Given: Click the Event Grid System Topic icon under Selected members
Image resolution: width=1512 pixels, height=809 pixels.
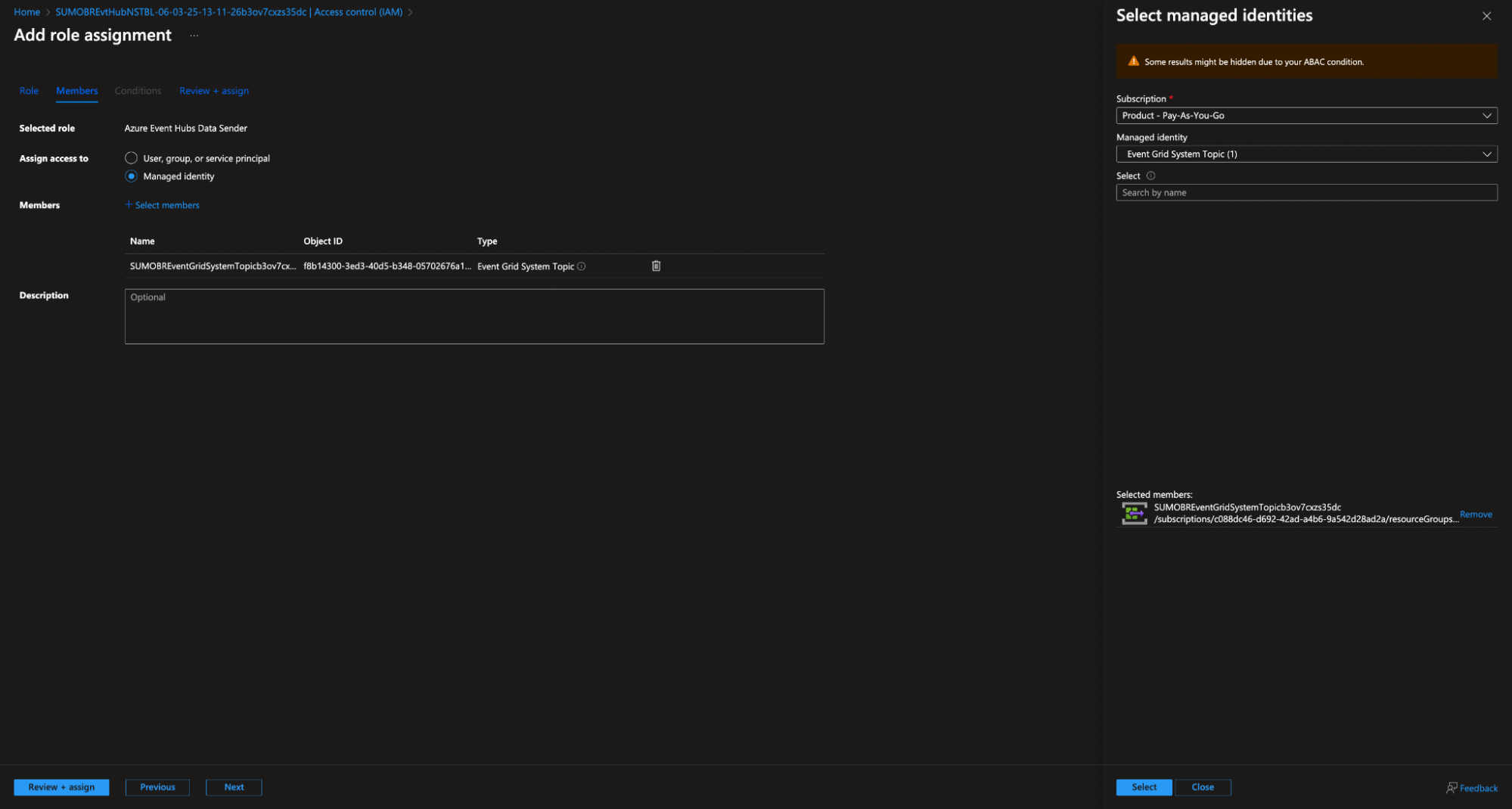Looking at the screenshot, I should coord(1134,513).
